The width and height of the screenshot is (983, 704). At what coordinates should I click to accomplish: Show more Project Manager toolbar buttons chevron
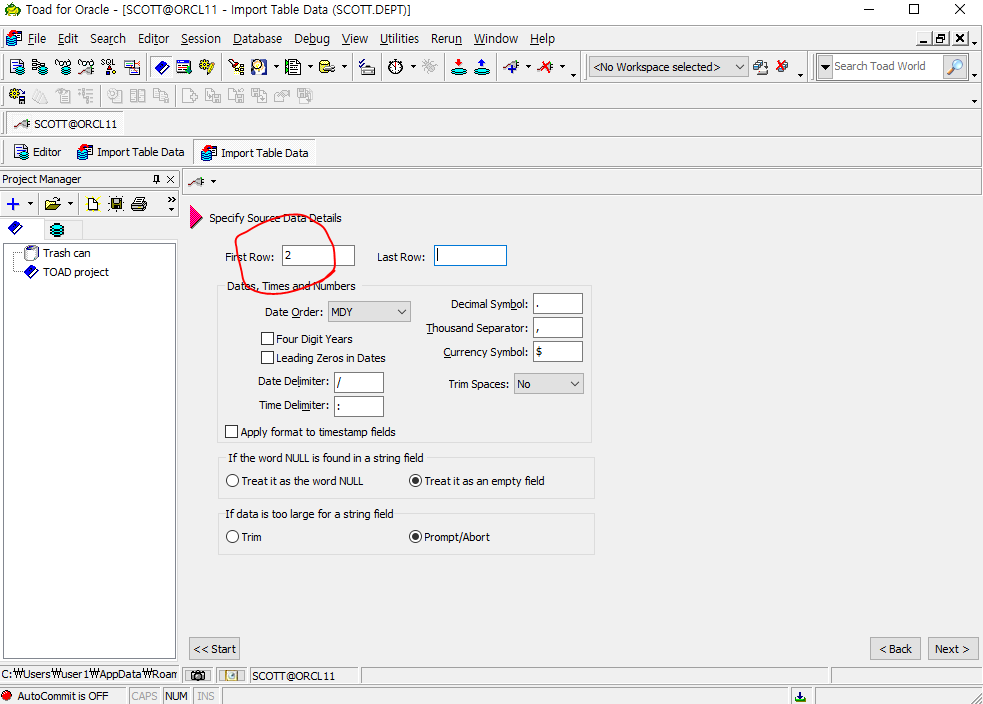coord(171,204)
